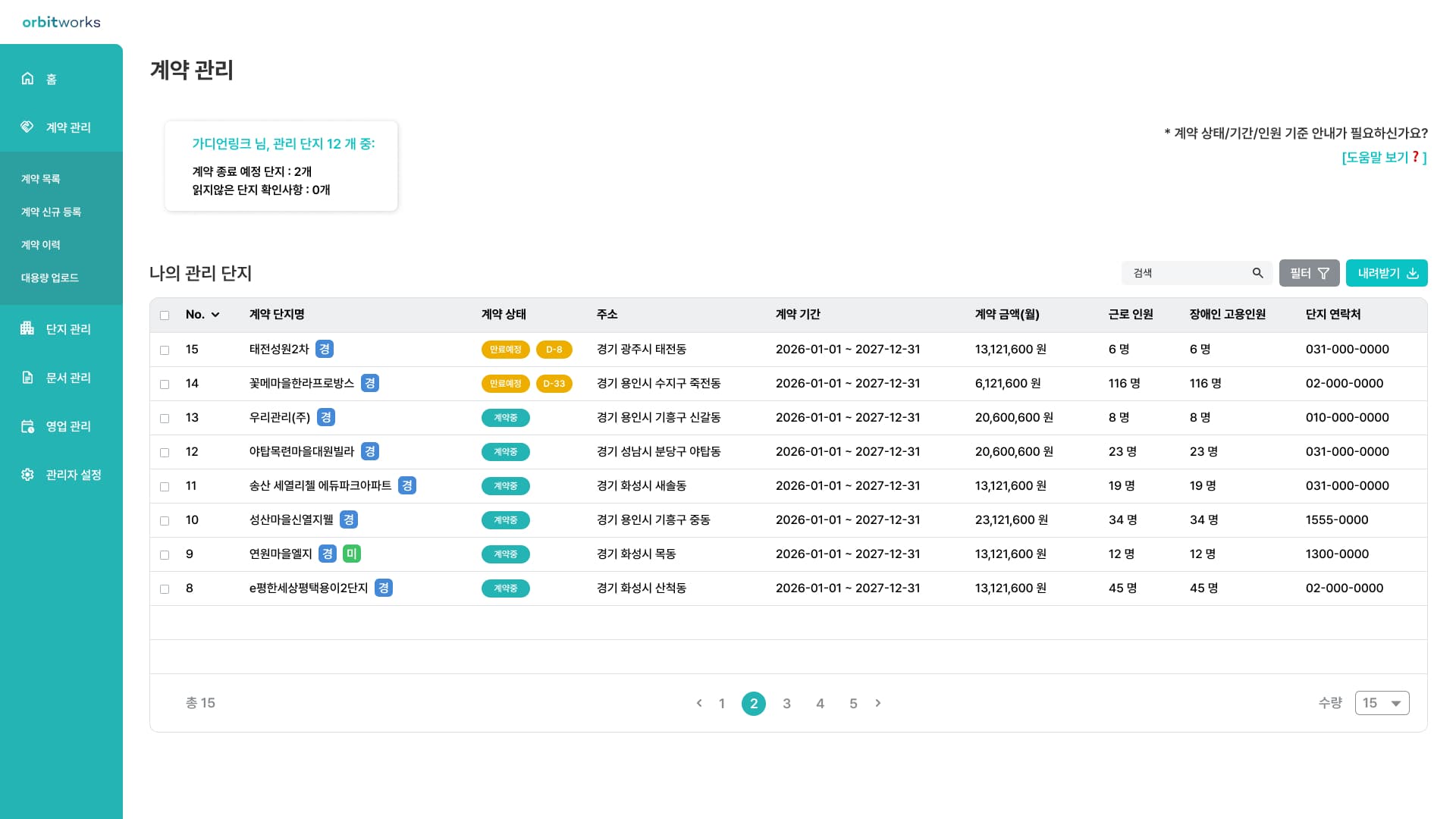Click the 경 badge next to 송산 세영리첼
The width and height of the screenshot is (1456, 819).
[x=407, y=485]
